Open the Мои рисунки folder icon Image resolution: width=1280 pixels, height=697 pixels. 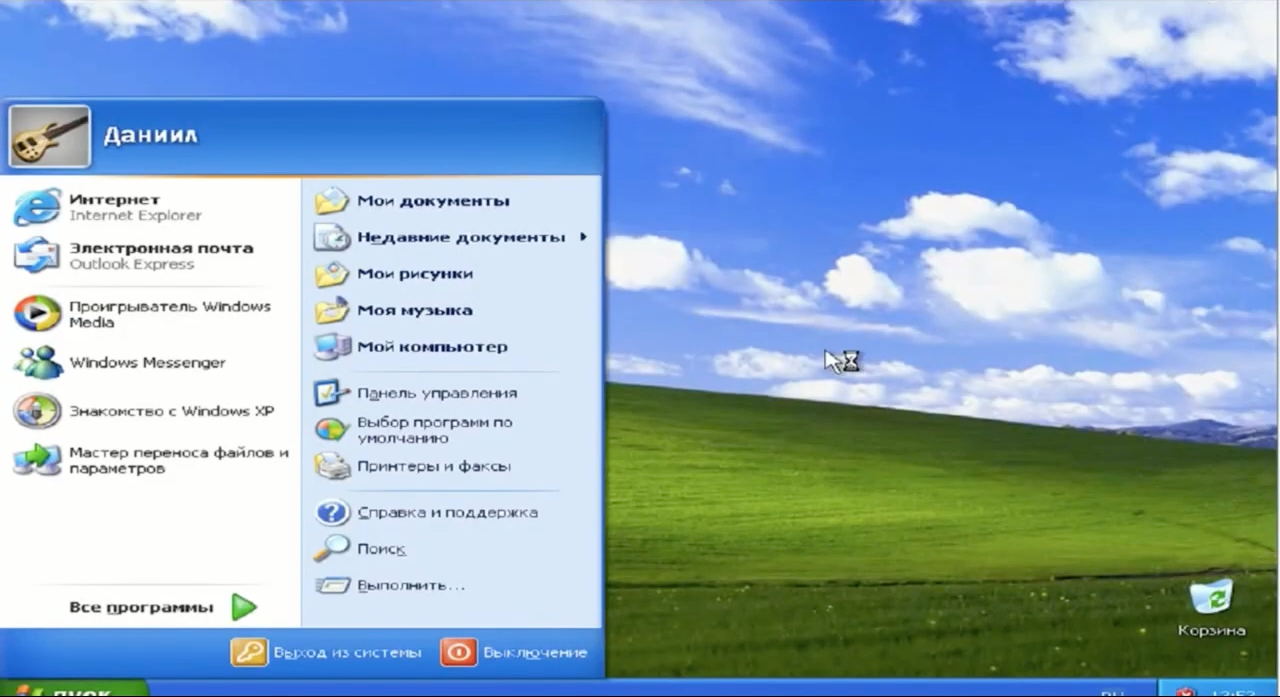pyautogui.click(x=332, y=274)
